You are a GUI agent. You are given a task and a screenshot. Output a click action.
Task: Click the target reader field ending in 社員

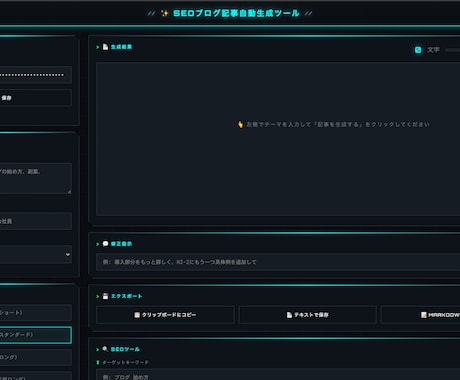click(x=36, y=221)
